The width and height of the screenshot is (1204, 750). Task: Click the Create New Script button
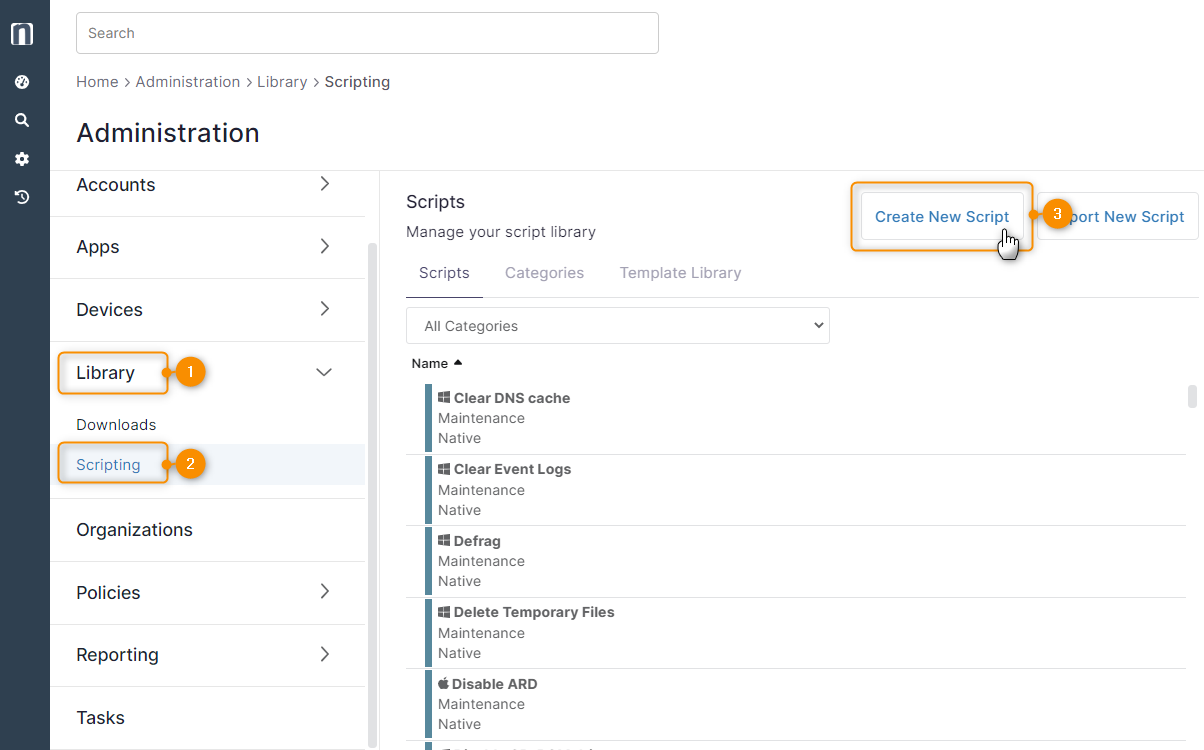941,217
